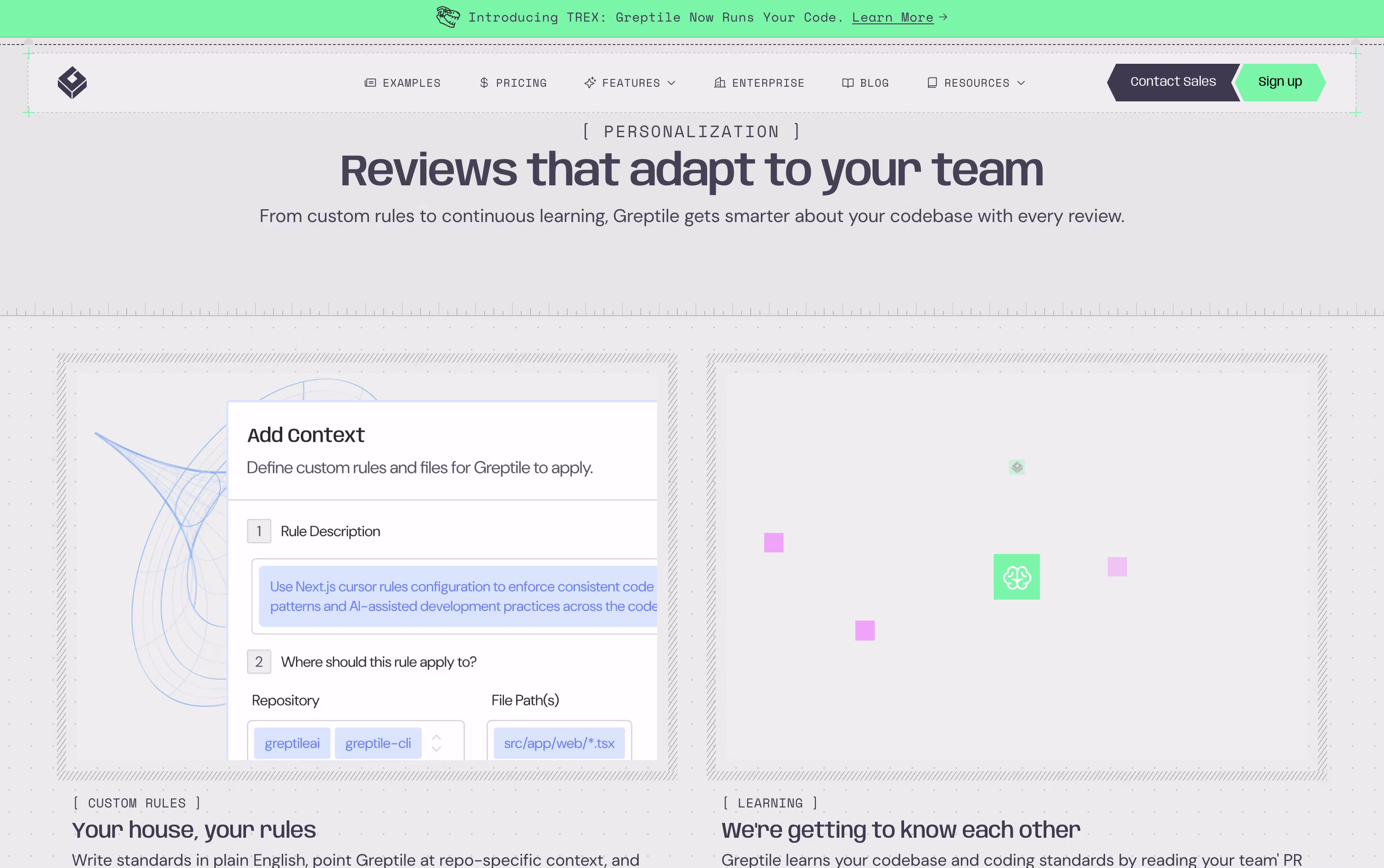1384x868 pixels.
Task: Click the arrow icon after Learn More
Action: coord(943,17)
